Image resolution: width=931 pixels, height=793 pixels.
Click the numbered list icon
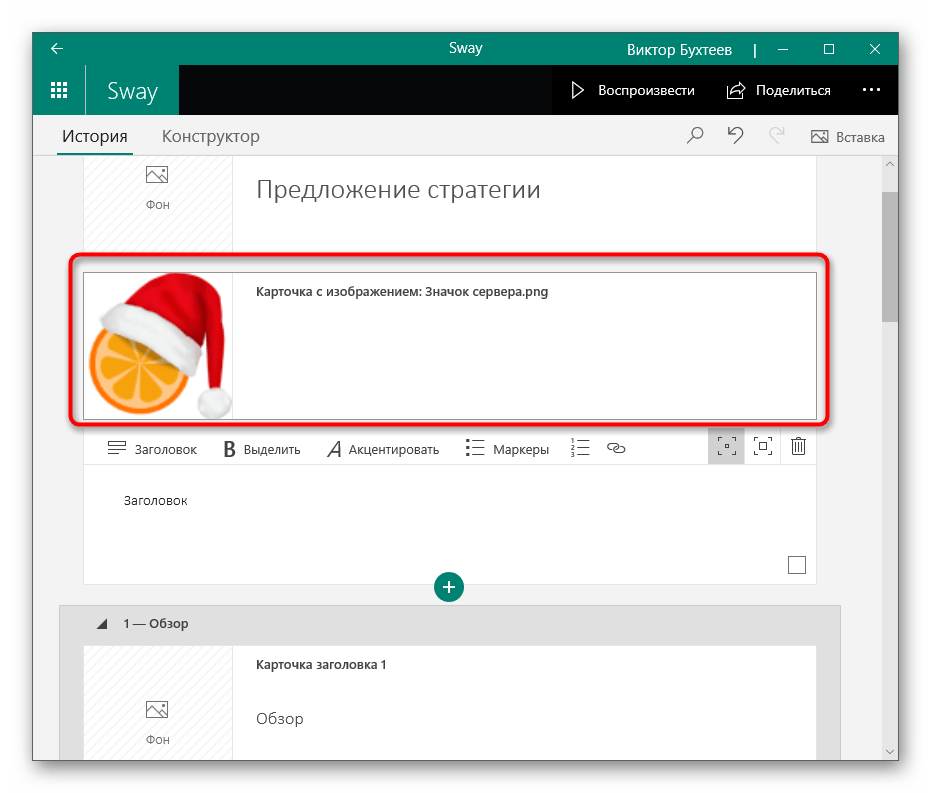[x=579, y=448]
